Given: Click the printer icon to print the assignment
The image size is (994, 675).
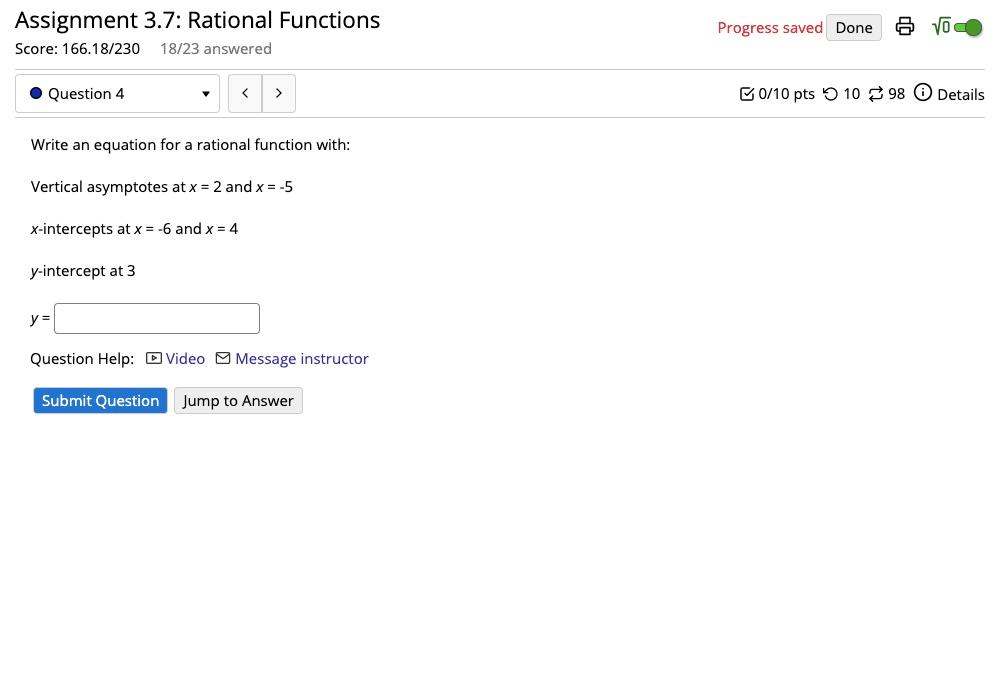Looking at the screenshot, I should [905, 27].
